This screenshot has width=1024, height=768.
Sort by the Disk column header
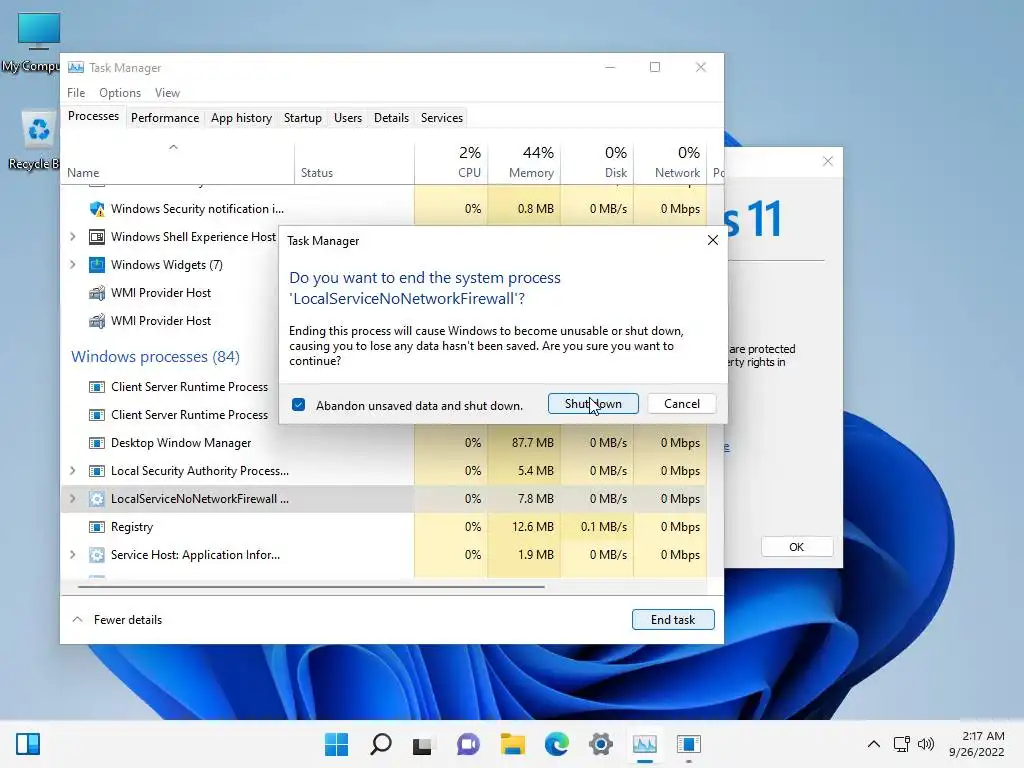(597, 162)
